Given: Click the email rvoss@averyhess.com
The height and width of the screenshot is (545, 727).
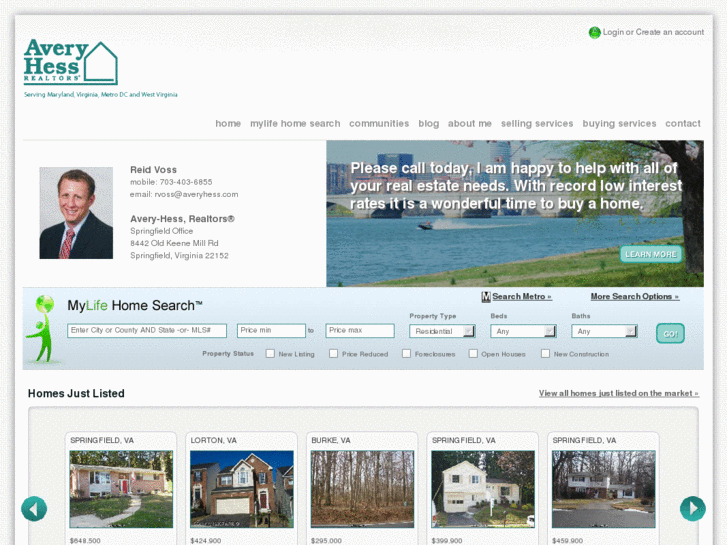Looking at the screenshot, I should [x=196, y=194].
